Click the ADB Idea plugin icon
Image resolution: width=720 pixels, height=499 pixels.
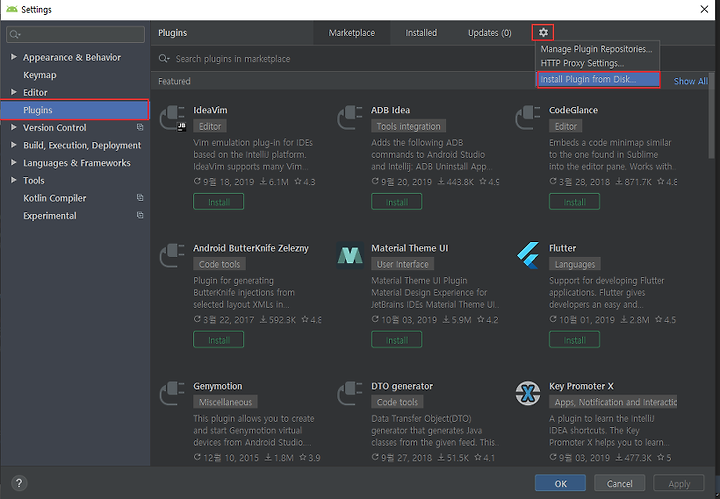[350, 118]
